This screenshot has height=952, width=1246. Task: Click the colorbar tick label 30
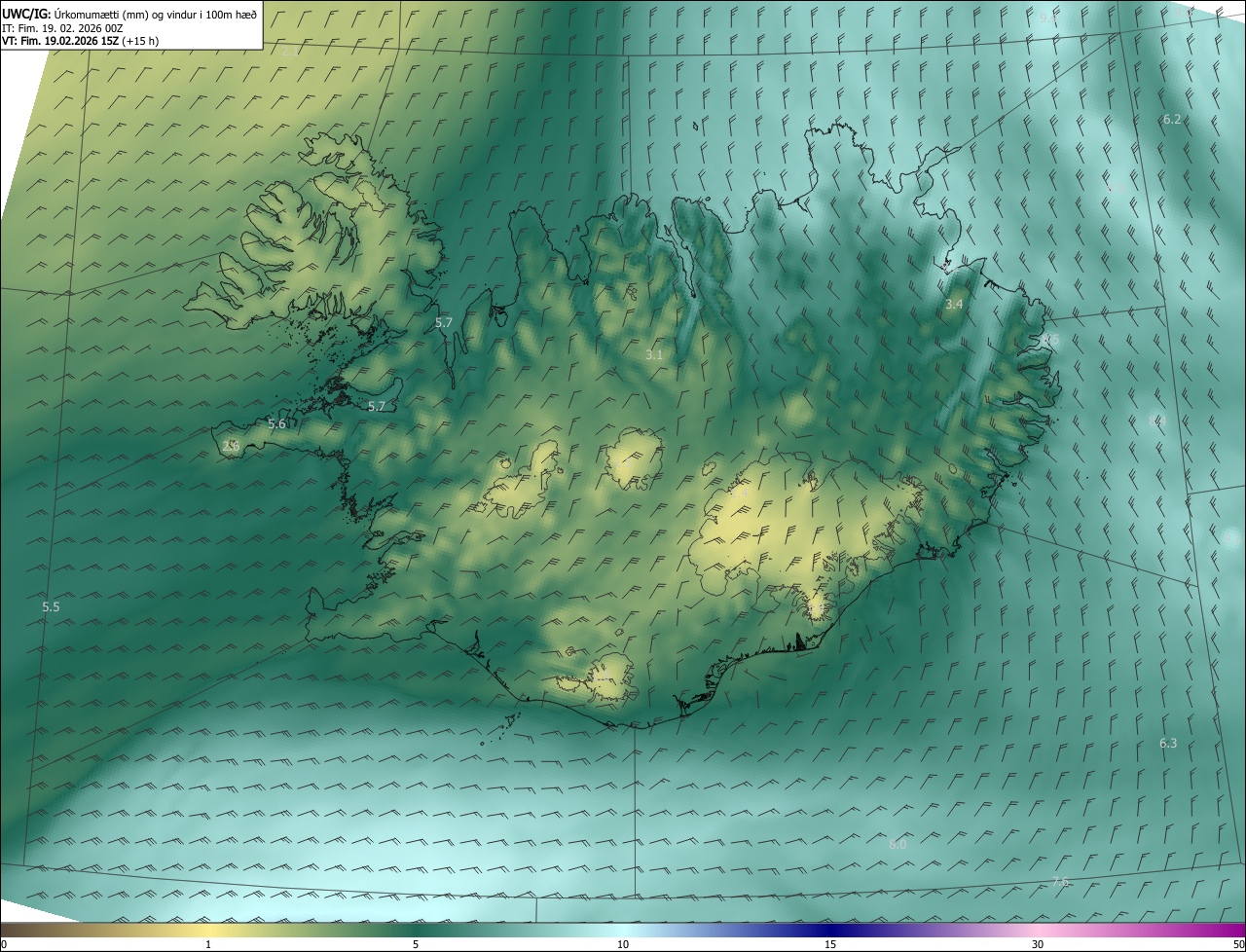1038,945
